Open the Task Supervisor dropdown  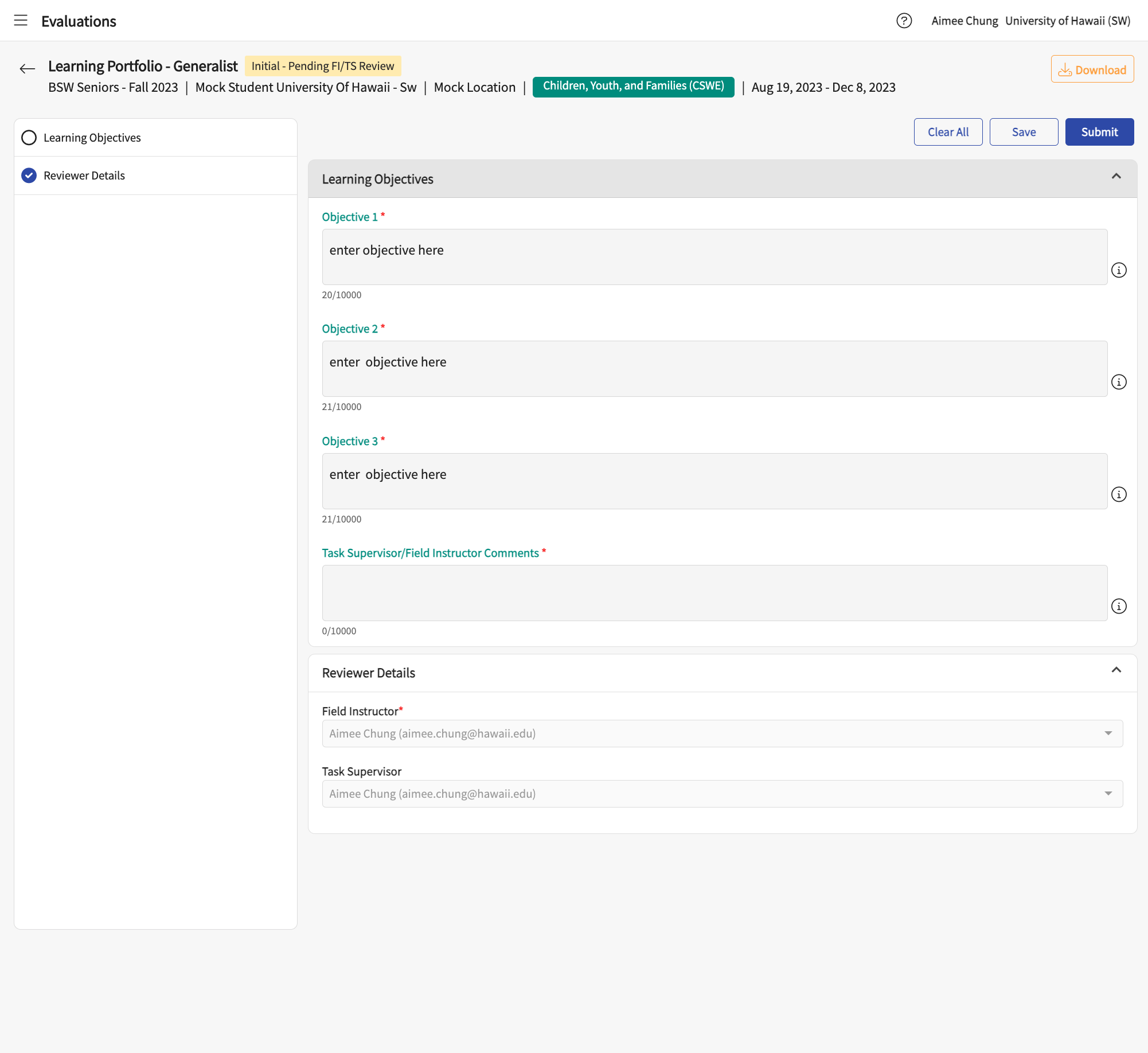coord(723,794)
